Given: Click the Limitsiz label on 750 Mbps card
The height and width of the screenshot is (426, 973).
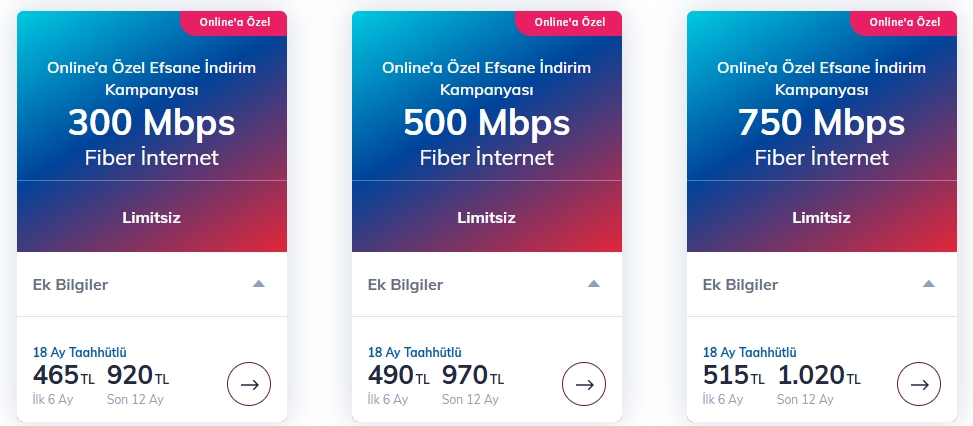Looking at the screenshot, I should 821,217.
